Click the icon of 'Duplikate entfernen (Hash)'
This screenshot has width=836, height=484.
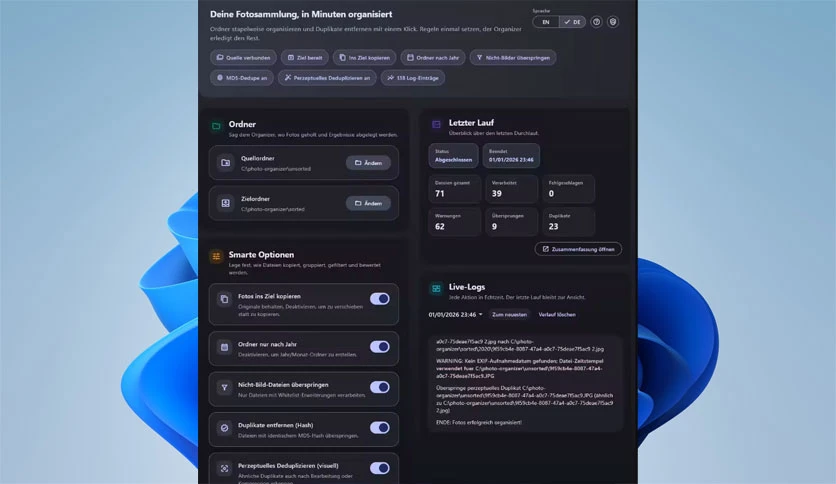pyautogui.click(x=224, y=428)
